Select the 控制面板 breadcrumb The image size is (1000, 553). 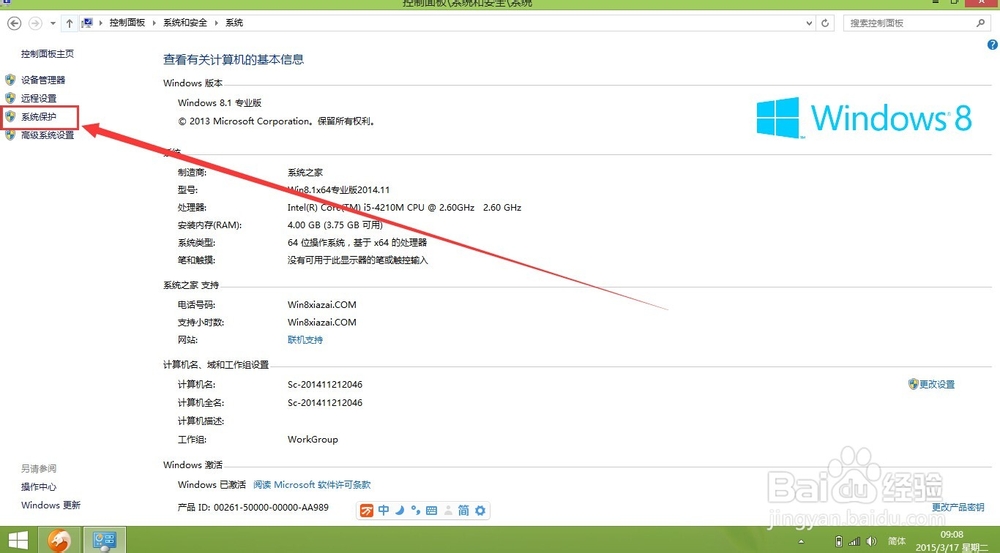pyautogui.click(x=127, y=23)
